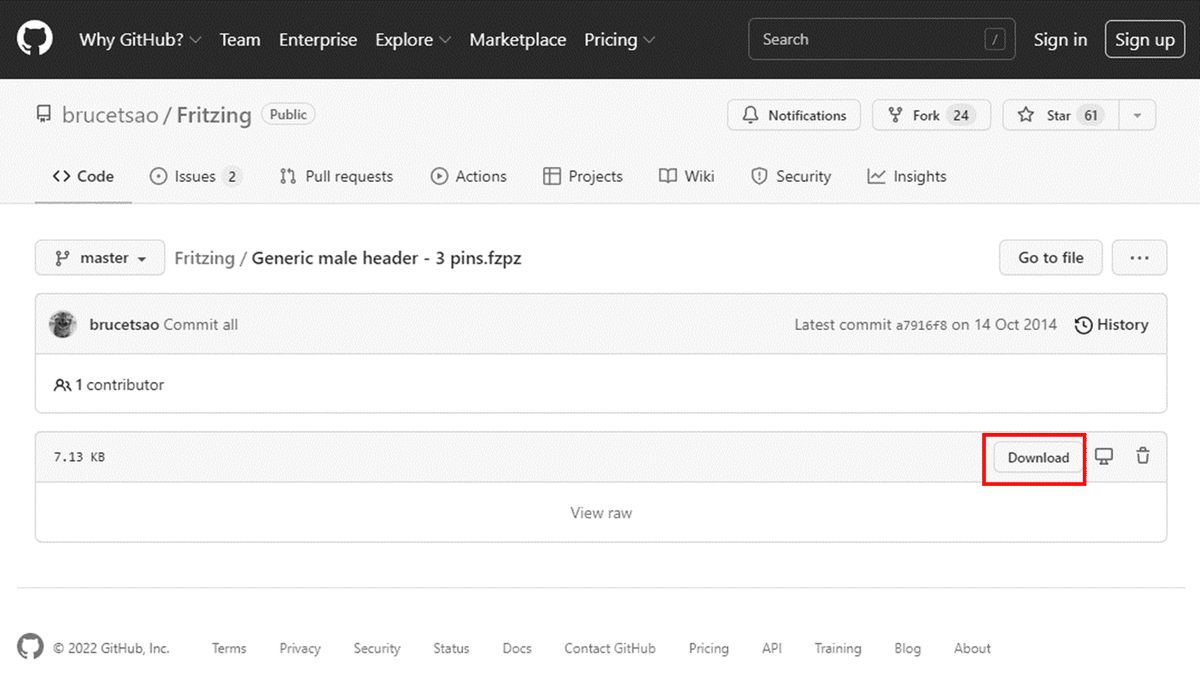1200x682 pixels.
Task: Click Sign in link
Action: point(1060,40)
